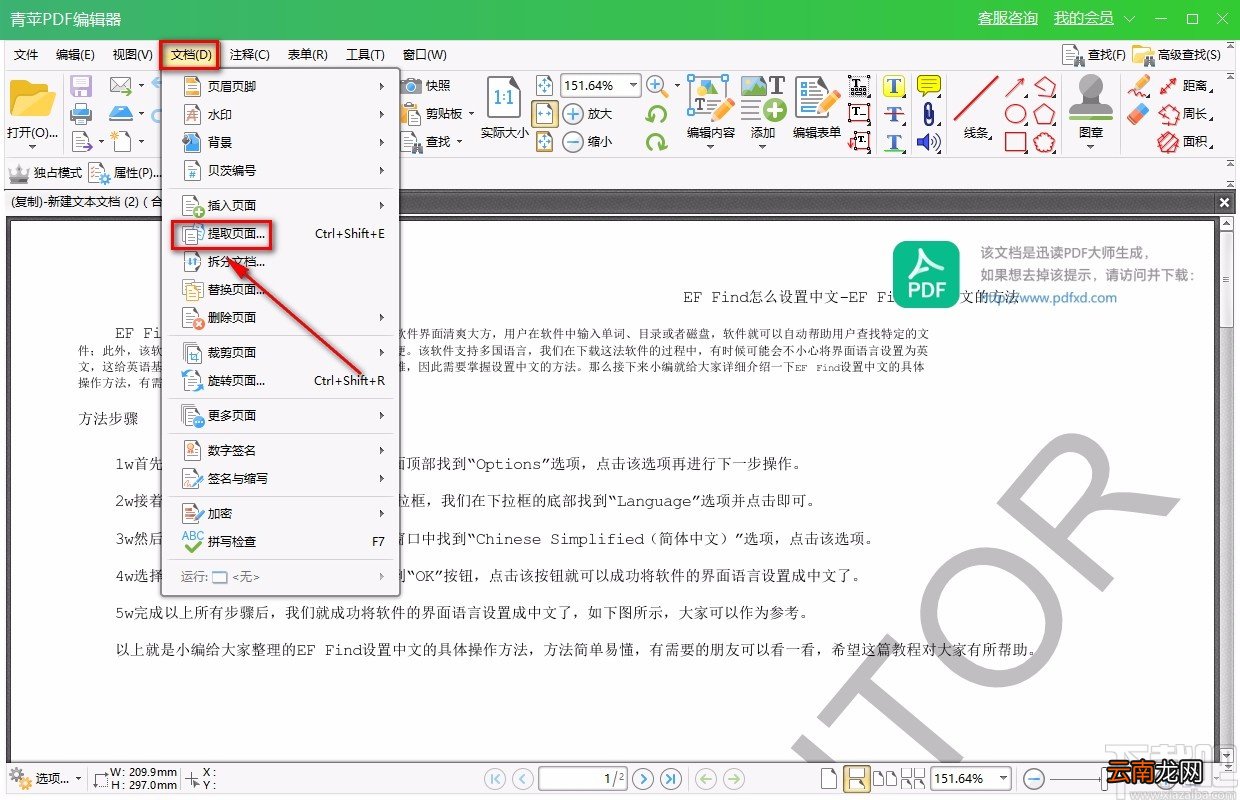Click the Print icon

pyautogui.click(x=81, y=114)
